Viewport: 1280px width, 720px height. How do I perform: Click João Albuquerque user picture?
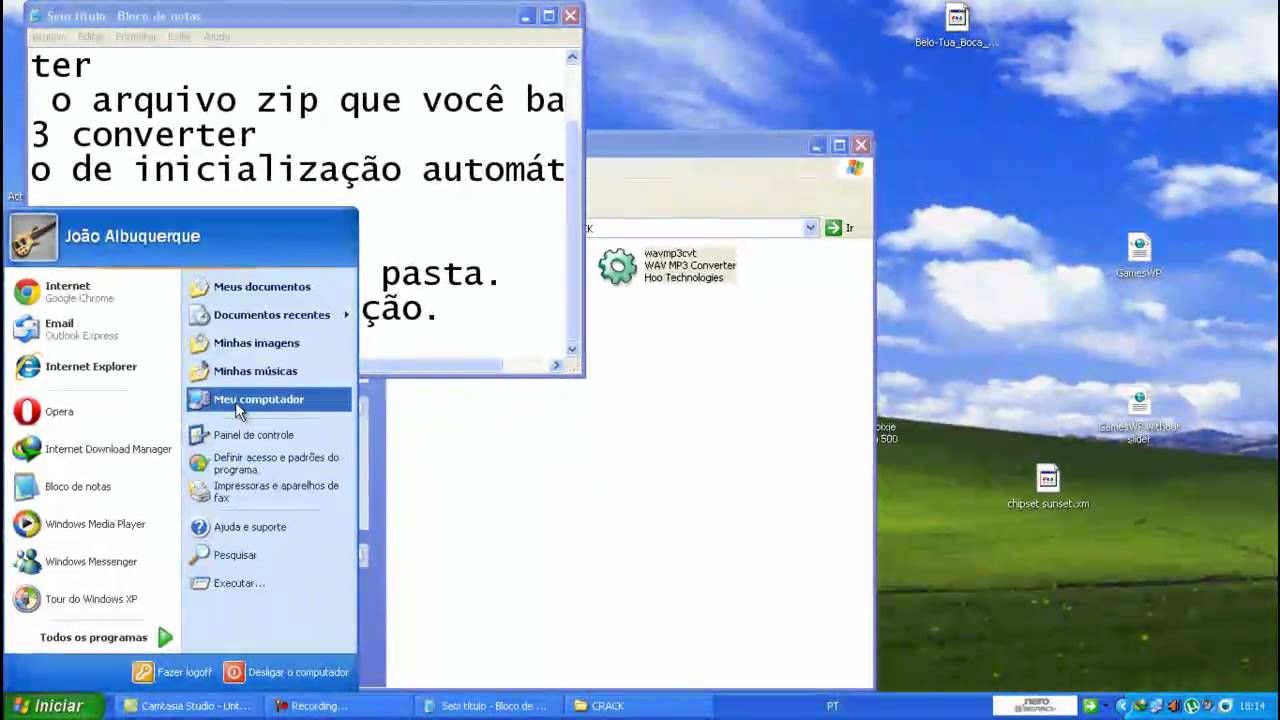[33, 237]
